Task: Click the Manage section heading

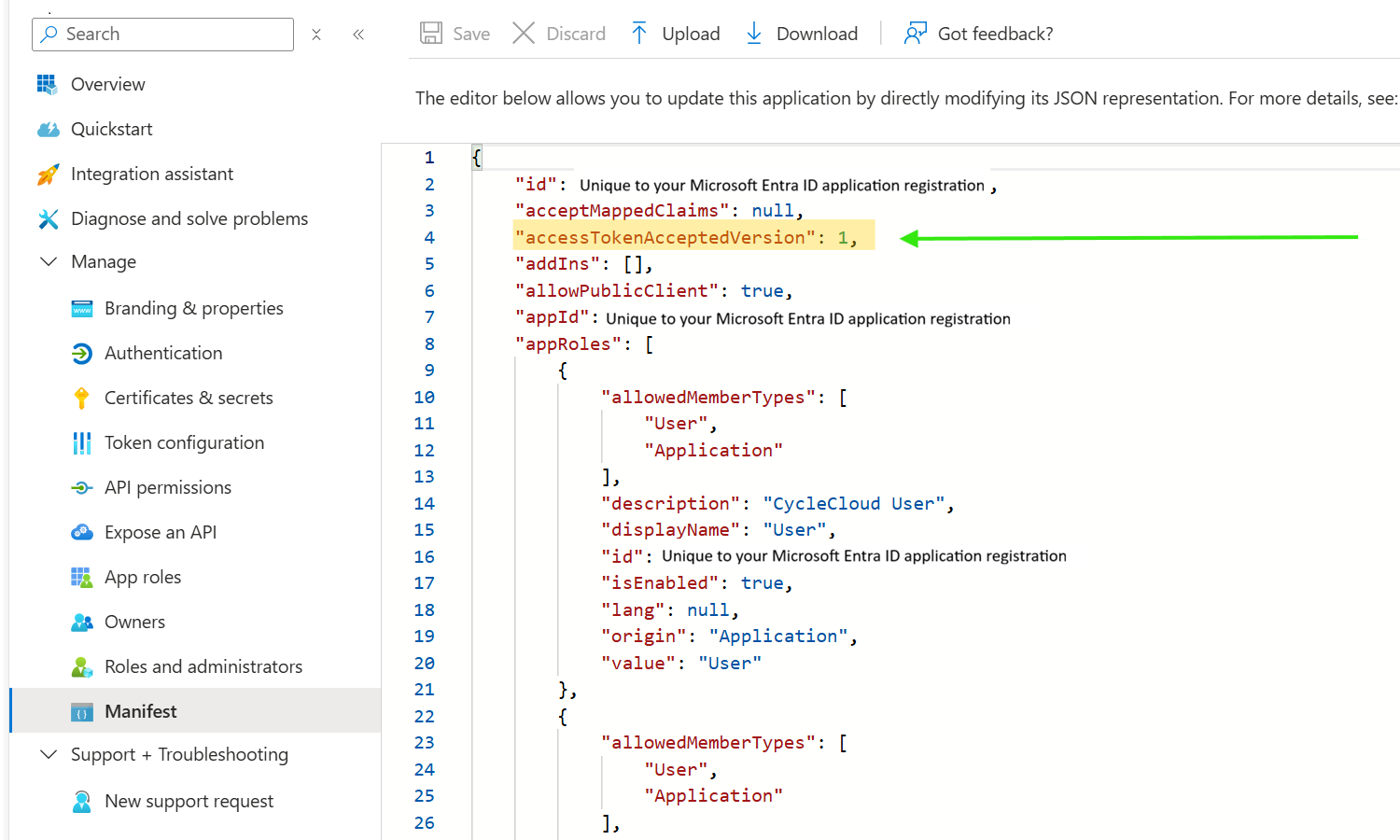Action: [104, 261]
